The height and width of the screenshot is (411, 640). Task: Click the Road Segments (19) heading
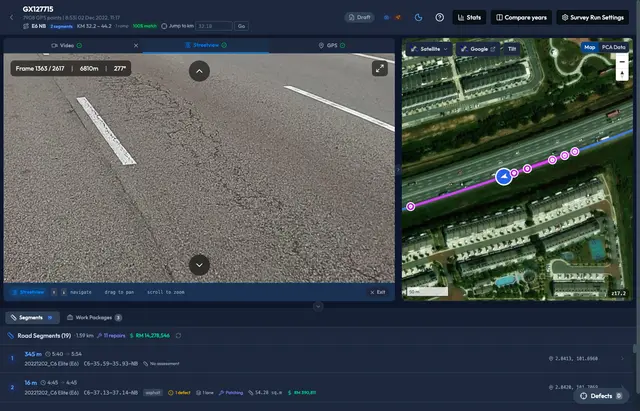coord(44,335)
